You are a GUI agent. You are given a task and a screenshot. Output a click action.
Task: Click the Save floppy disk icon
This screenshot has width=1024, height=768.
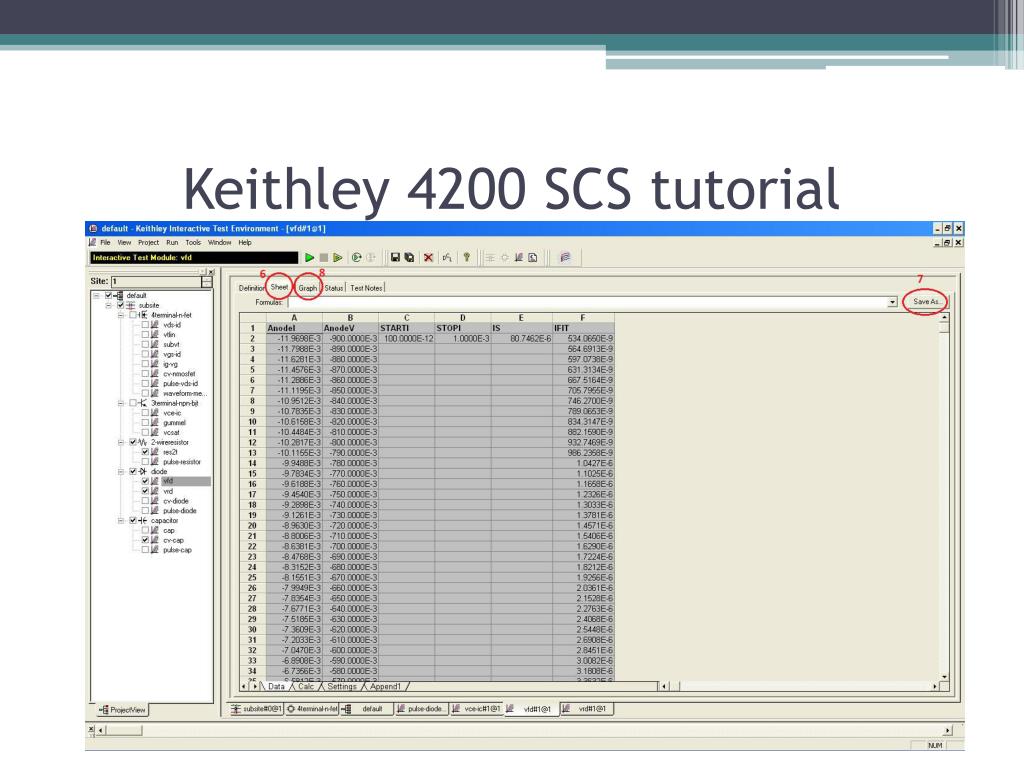pyautogui.click(x=395, y=258)
